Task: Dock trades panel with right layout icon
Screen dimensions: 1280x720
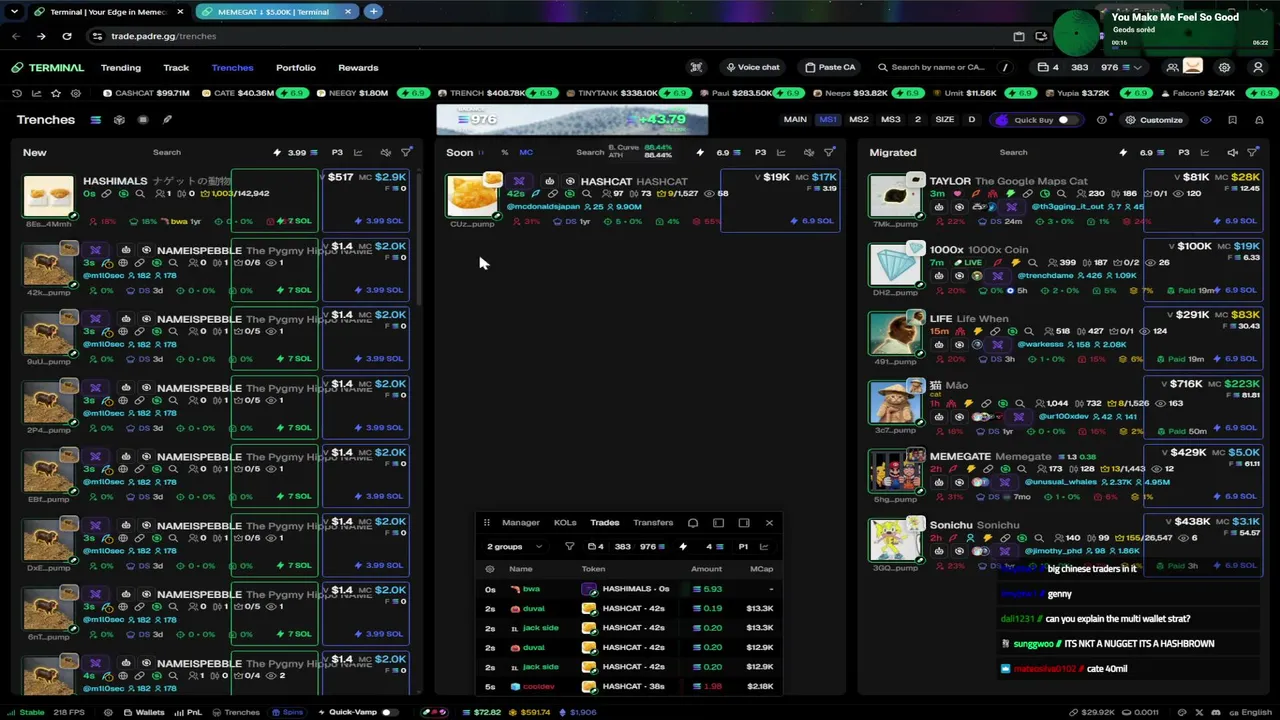Action: tap(744, 523)
